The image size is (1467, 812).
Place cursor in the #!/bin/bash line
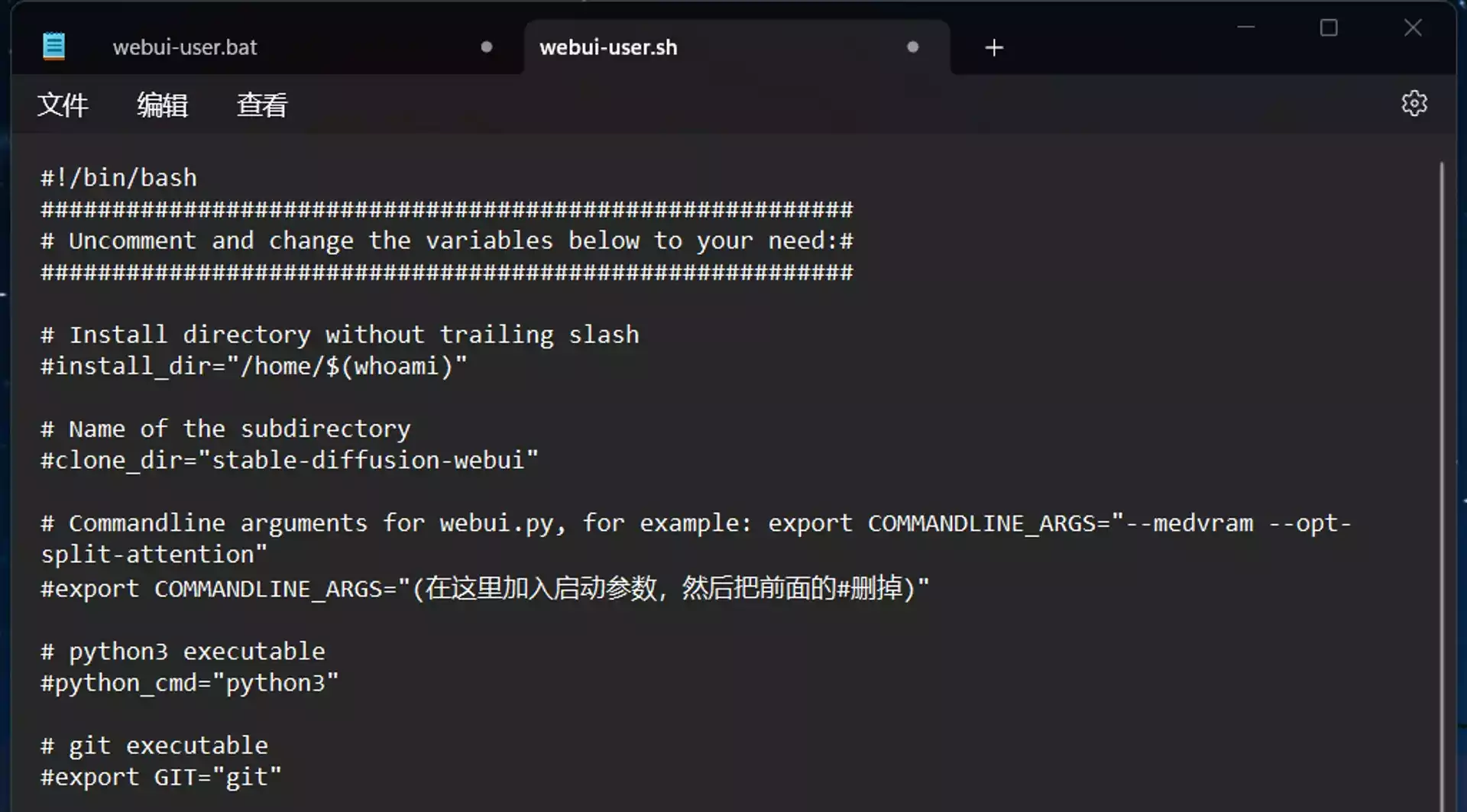pos(118,178)
